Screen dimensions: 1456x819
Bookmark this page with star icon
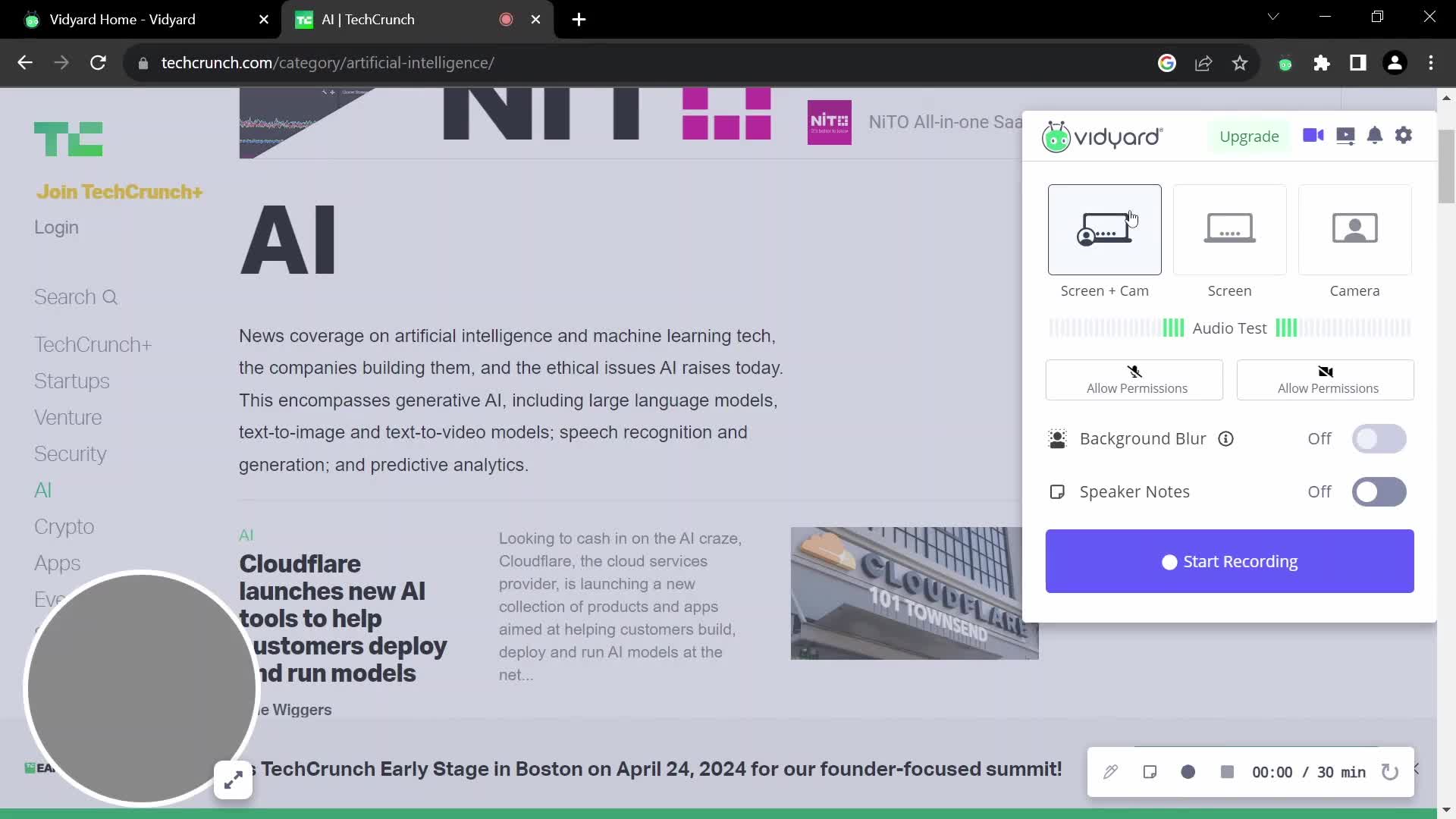point(1240,63)
